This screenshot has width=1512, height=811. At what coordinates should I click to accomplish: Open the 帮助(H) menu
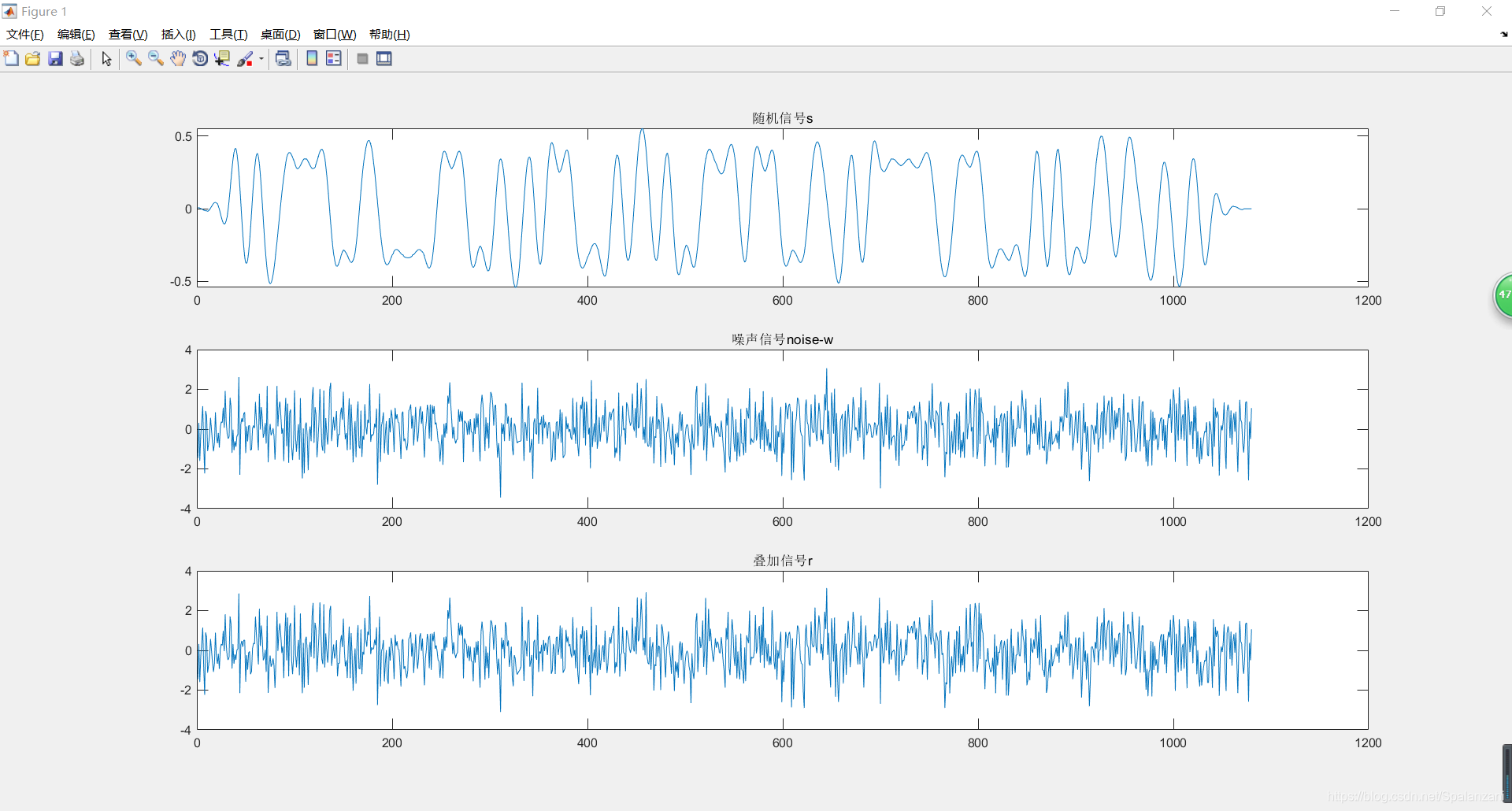coord(390,35)
